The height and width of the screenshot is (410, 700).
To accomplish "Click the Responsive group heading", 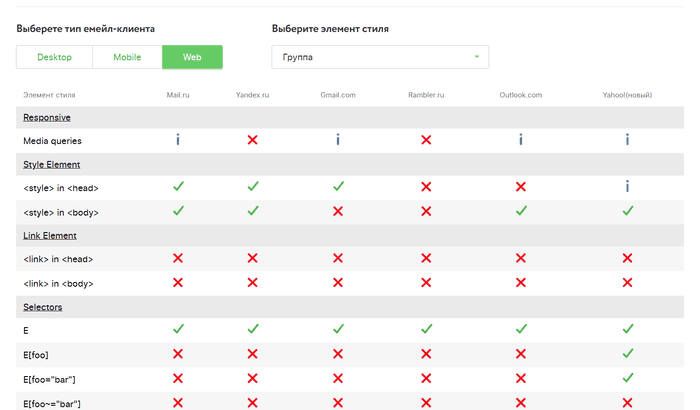I will 46,117.
